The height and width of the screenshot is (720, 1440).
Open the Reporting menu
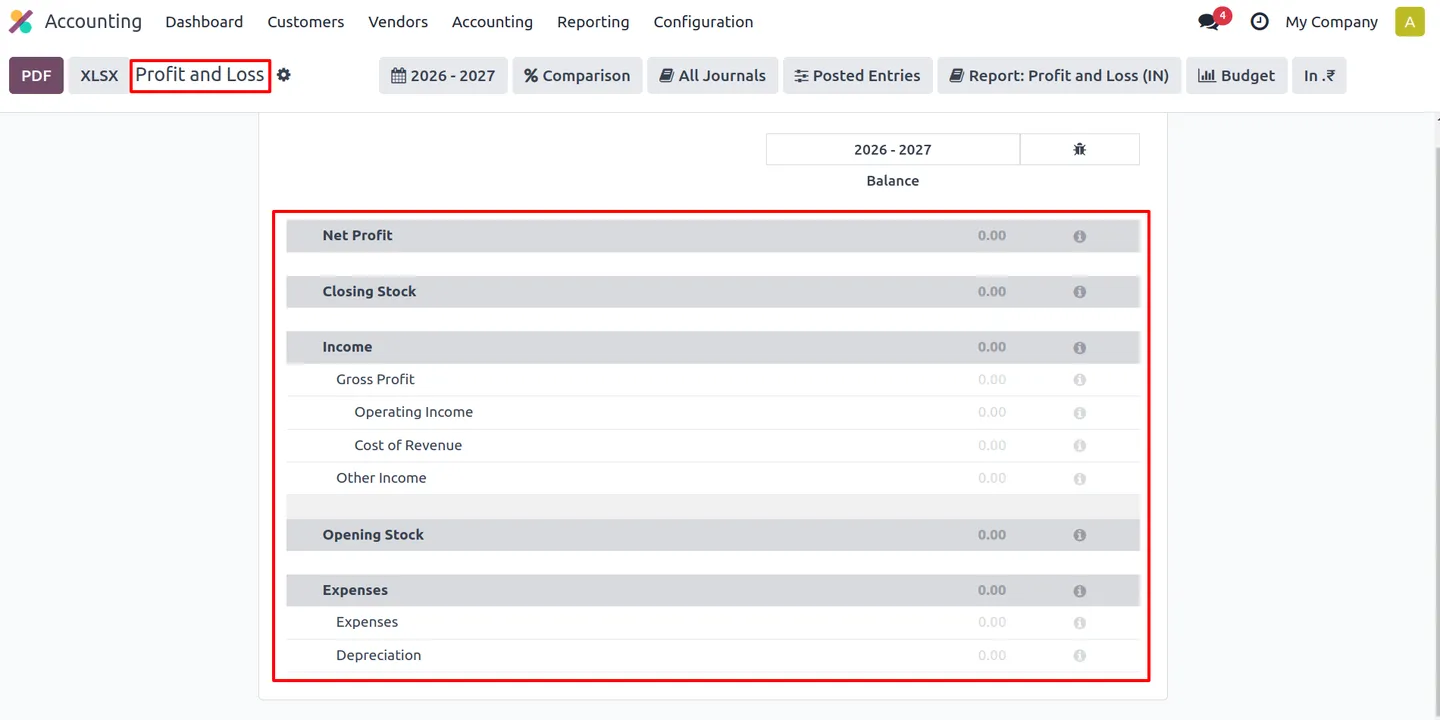[593, 21]
